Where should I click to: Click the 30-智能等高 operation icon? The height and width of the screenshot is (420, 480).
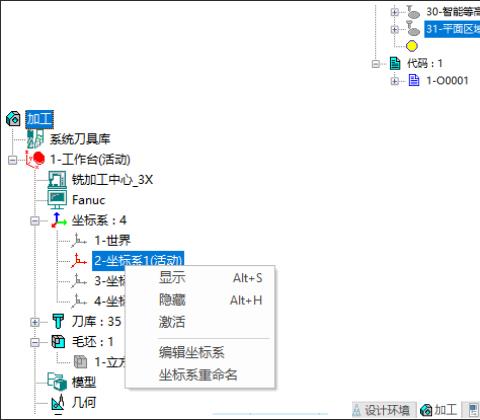pos(413,12)
